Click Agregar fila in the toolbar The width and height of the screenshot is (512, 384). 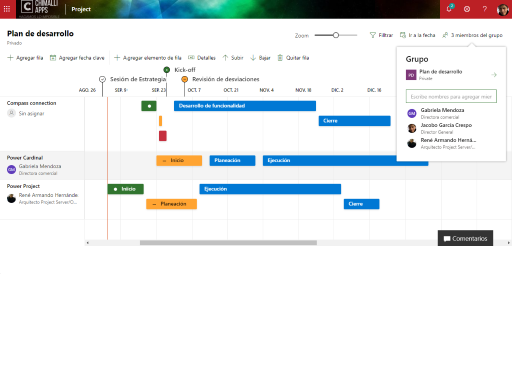(25, 58)
